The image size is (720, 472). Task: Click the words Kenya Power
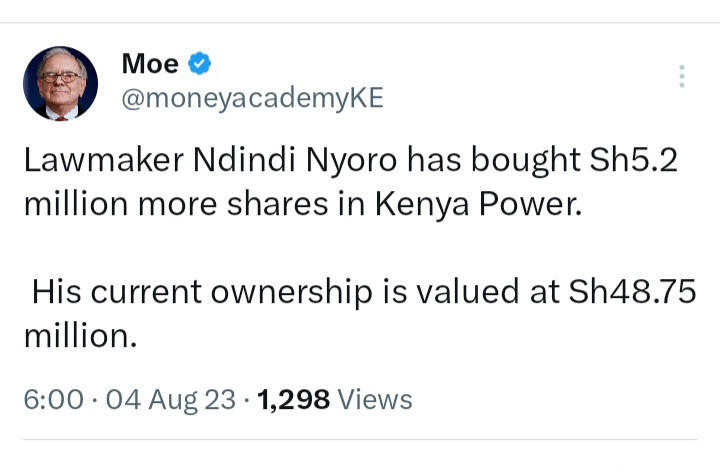click(x=478, y=204)
